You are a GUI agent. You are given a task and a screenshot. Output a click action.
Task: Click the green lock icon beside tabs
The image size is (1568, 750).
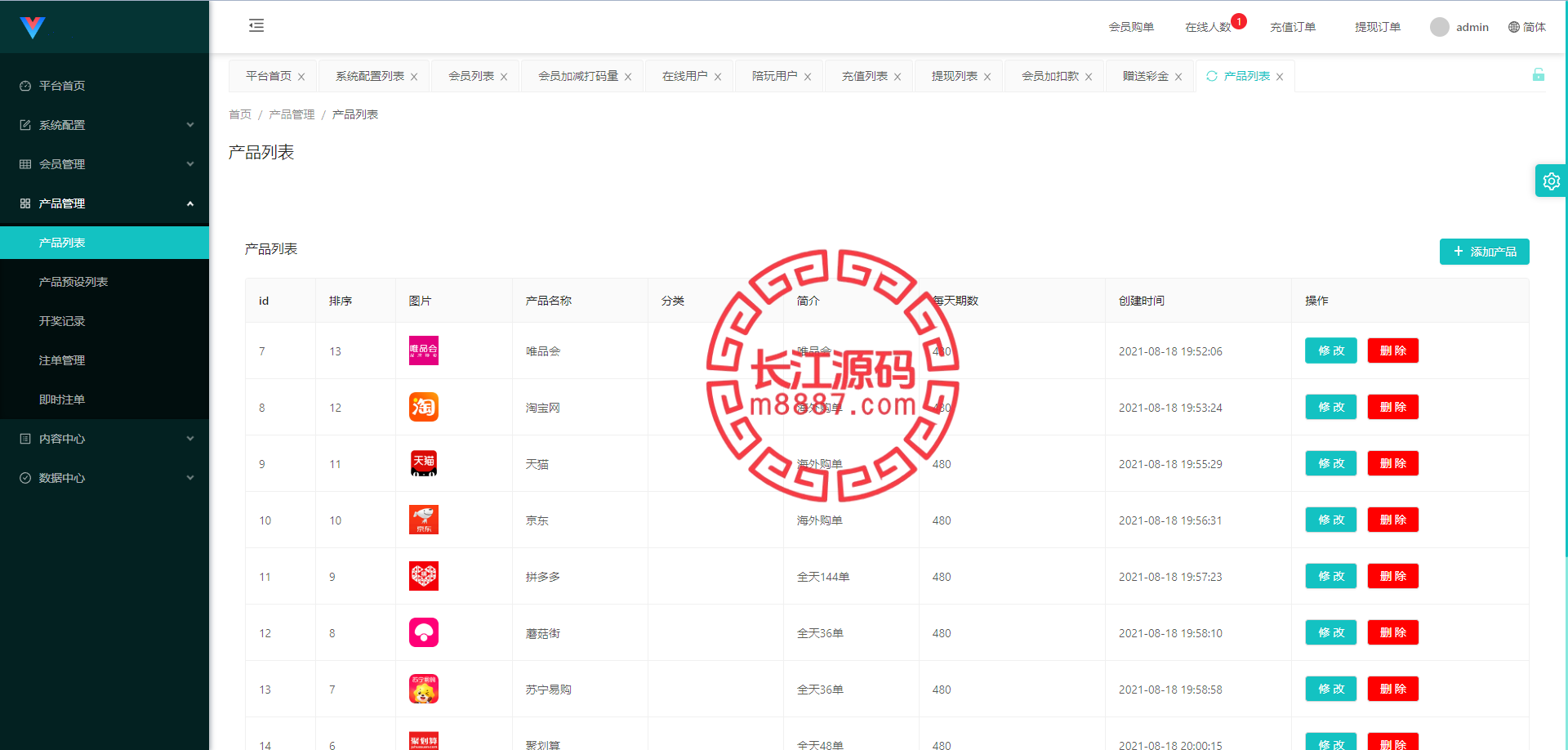pos(1539,74)
